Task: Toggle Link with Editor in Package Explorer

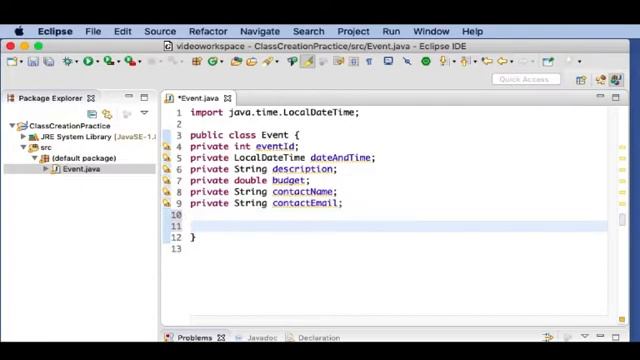Action: tap(107, 114)
